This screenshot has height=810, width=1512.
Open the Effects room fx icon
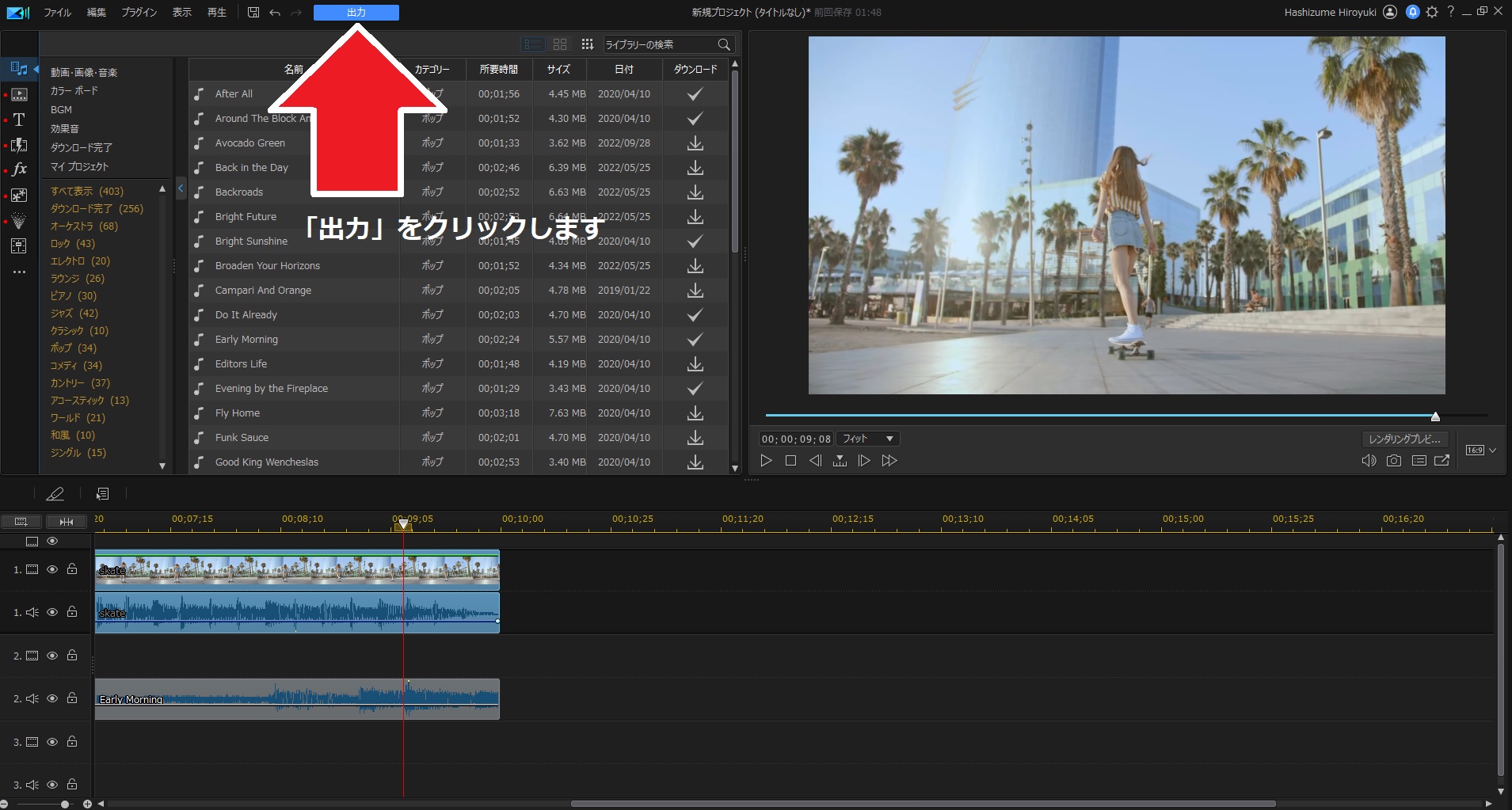pos(19,169)
